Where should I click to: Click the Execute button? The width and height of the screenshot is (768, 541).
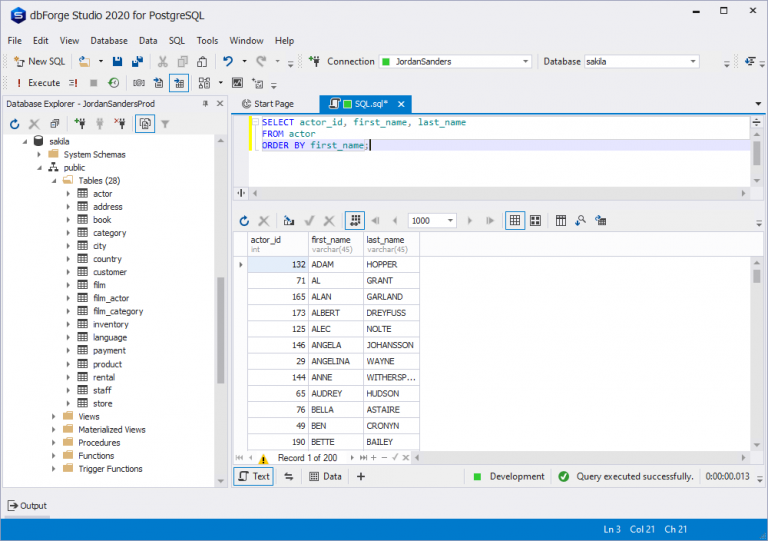[37, 83]
